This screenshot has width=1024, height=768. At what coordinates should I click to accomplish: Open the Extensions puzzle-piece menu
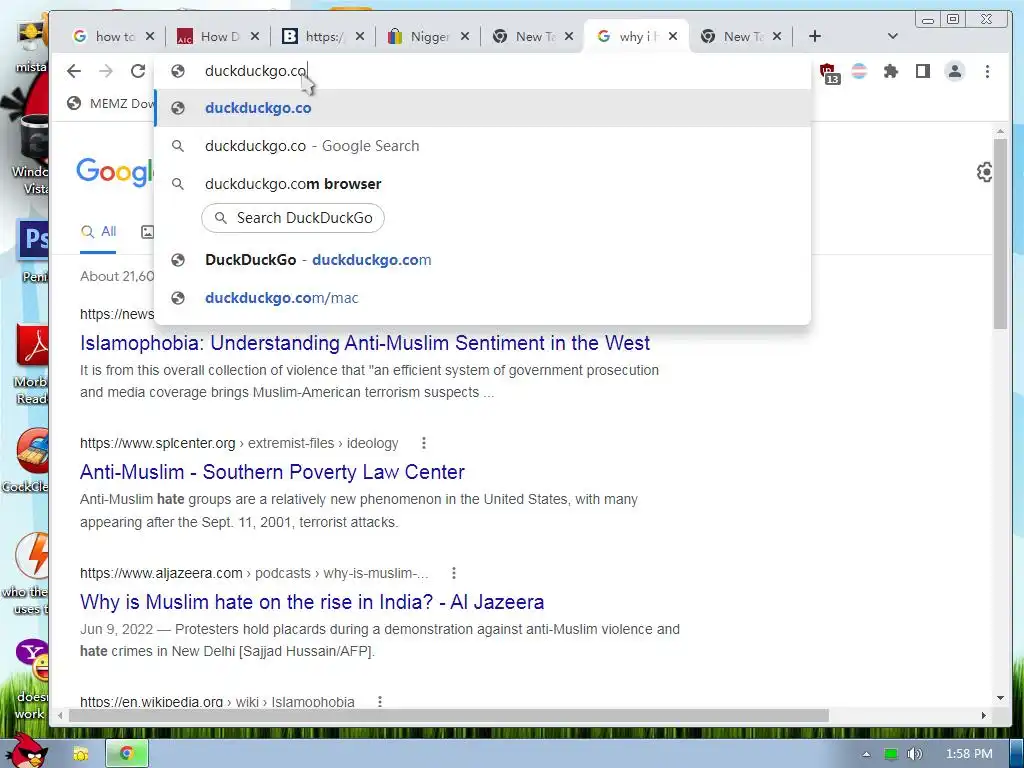point(891,71)
